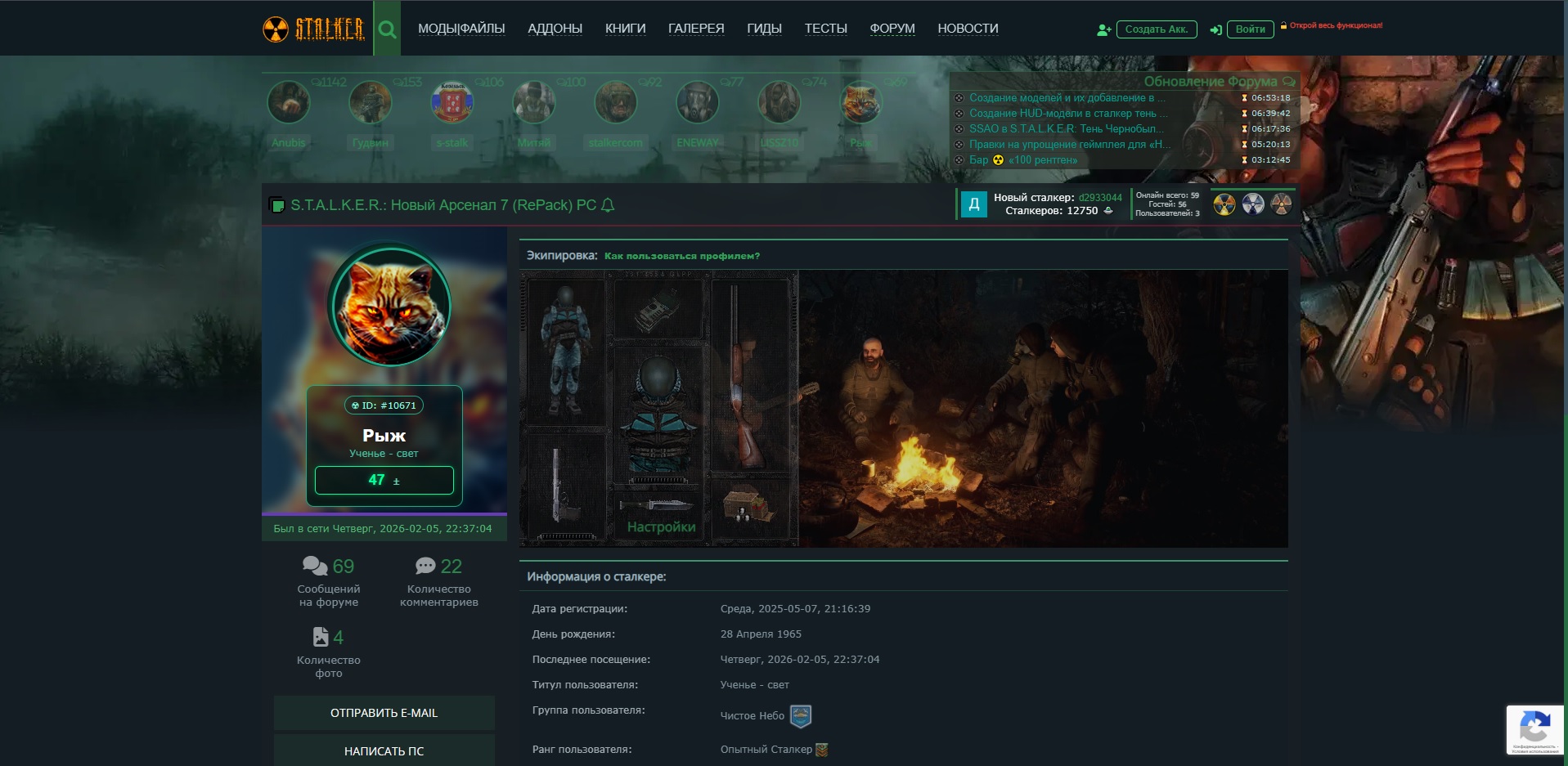Click the НАПИСАТЬ ПС button
This screenshot has height=766, width=1568.
click(x=384, y=750)
